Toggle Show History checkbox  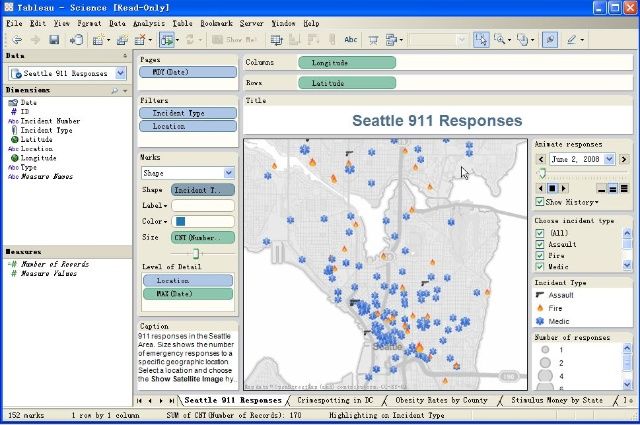(x=540, y=202)
